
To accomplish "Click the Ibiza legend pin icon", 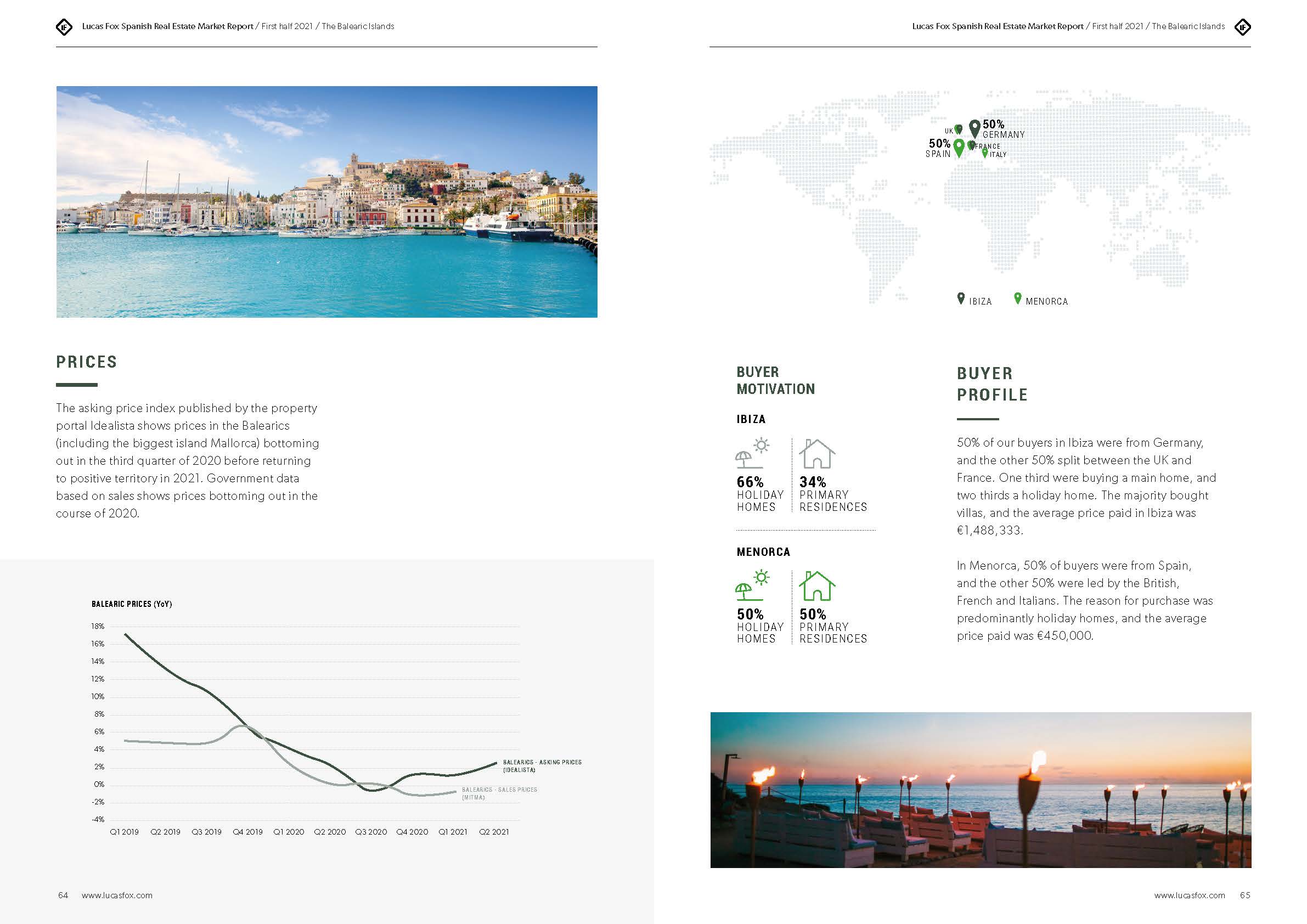I will pos(961,298).
